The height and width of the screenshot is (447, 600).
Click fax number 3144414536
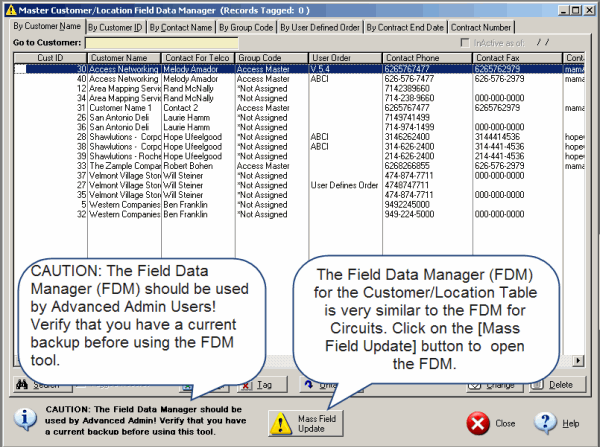497,137
